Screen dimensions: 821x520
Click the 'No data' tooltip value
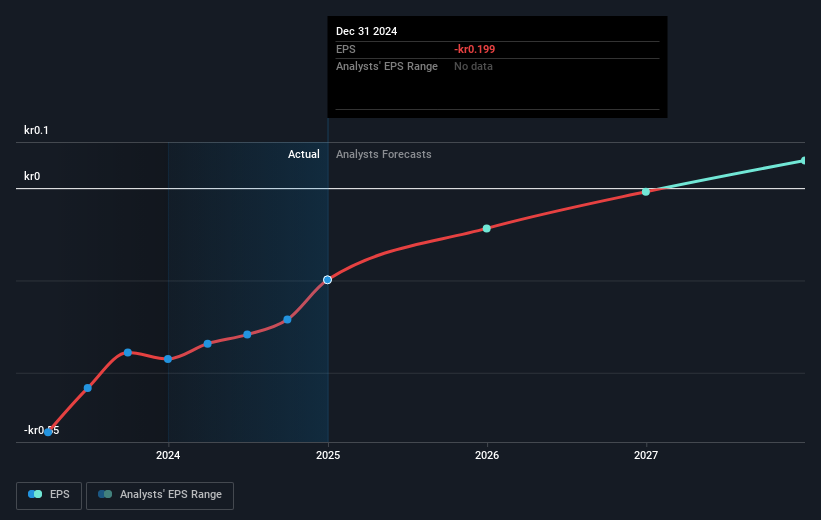click(473, 67)
